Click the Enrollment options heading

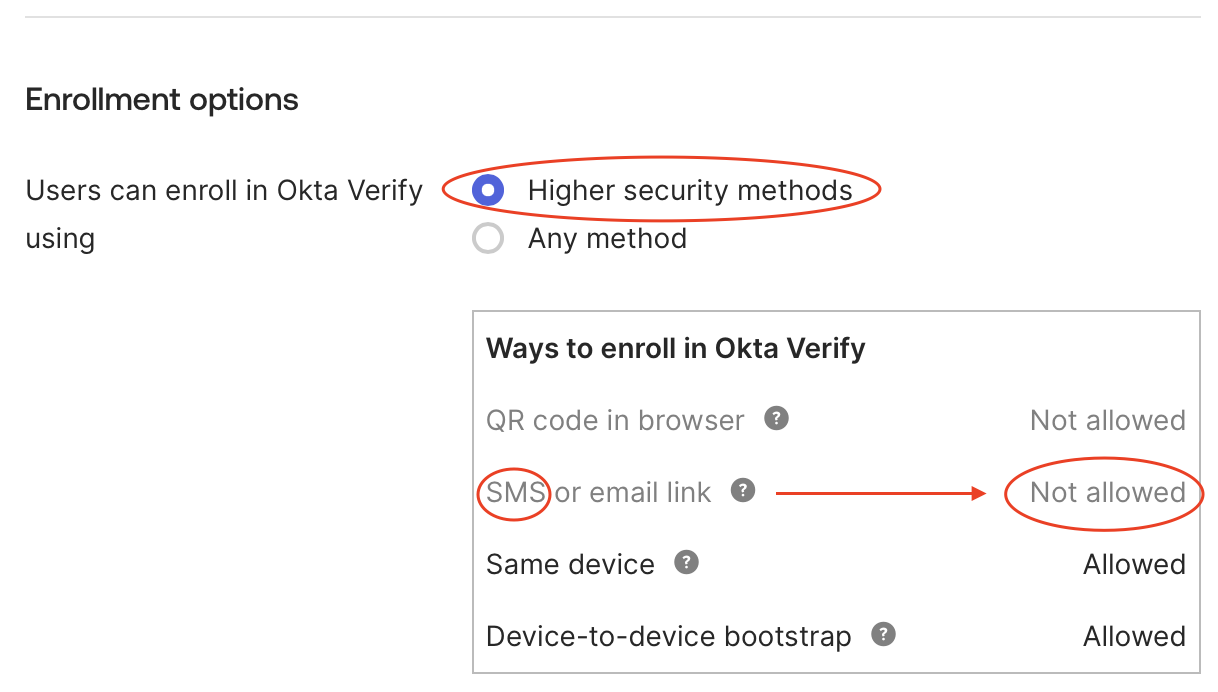coord(162,100)
